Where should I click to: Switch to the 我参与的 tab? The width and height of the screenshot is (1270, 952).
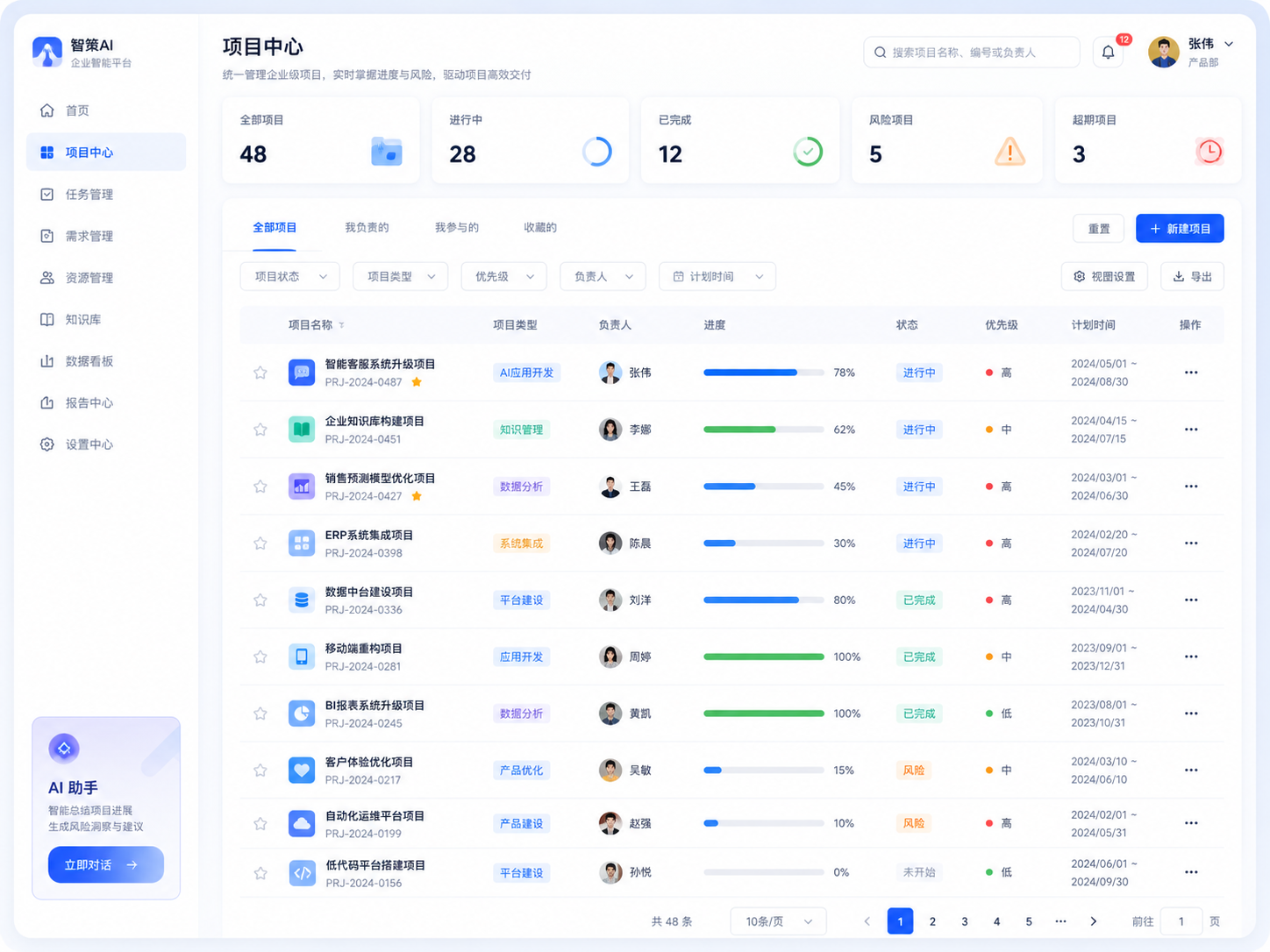pos(457,228)
